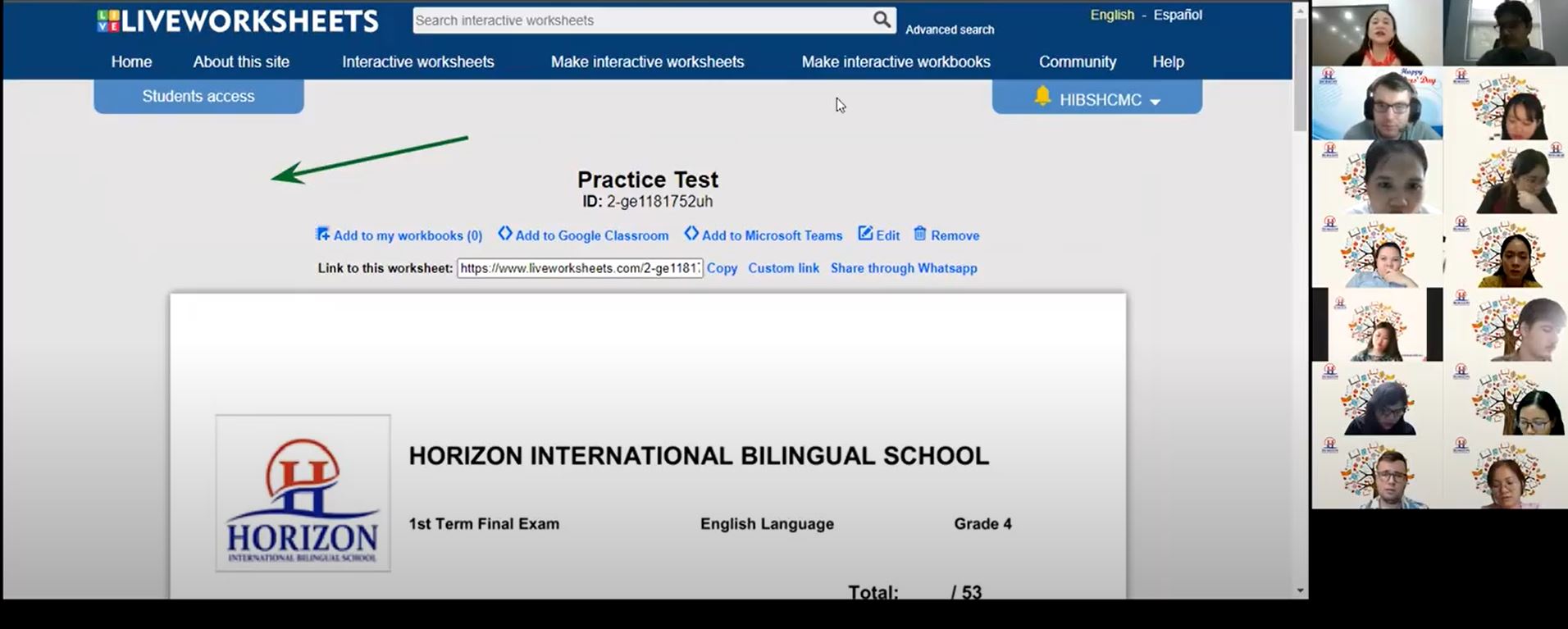1568x629 pixels.
Task: Click the Students access button
Action: (x=198, y=96)
